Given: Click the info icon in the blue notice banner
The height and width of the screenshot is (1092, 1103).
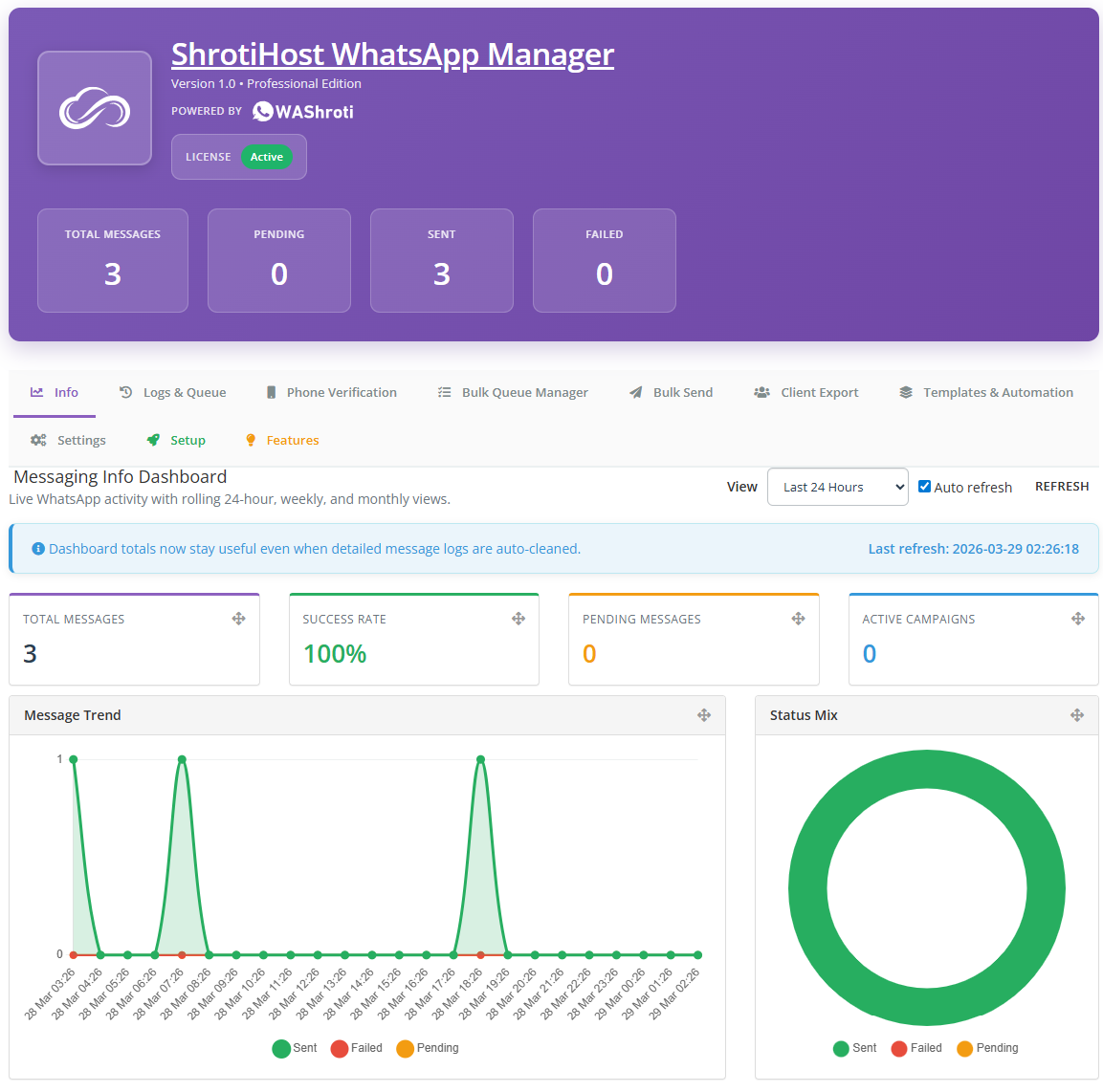Looking at the screenshot, I should click(x=37, y=549).
